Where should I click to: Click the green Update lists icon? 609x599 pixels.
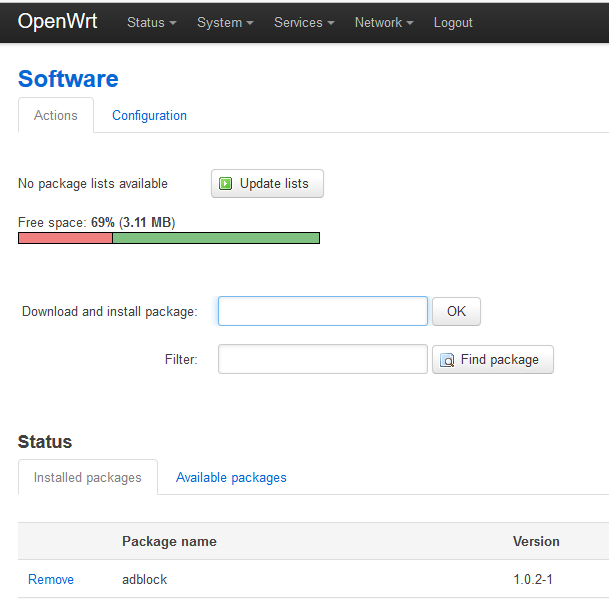[225, 183]
